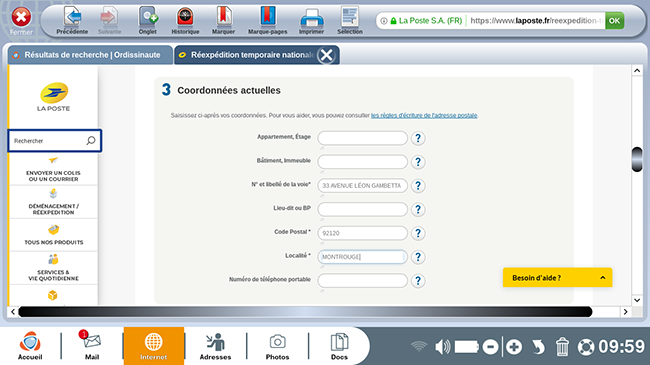Close the Réexpédition temporaire tab
This screenshot has height=365, width=650.
point(327,55)
